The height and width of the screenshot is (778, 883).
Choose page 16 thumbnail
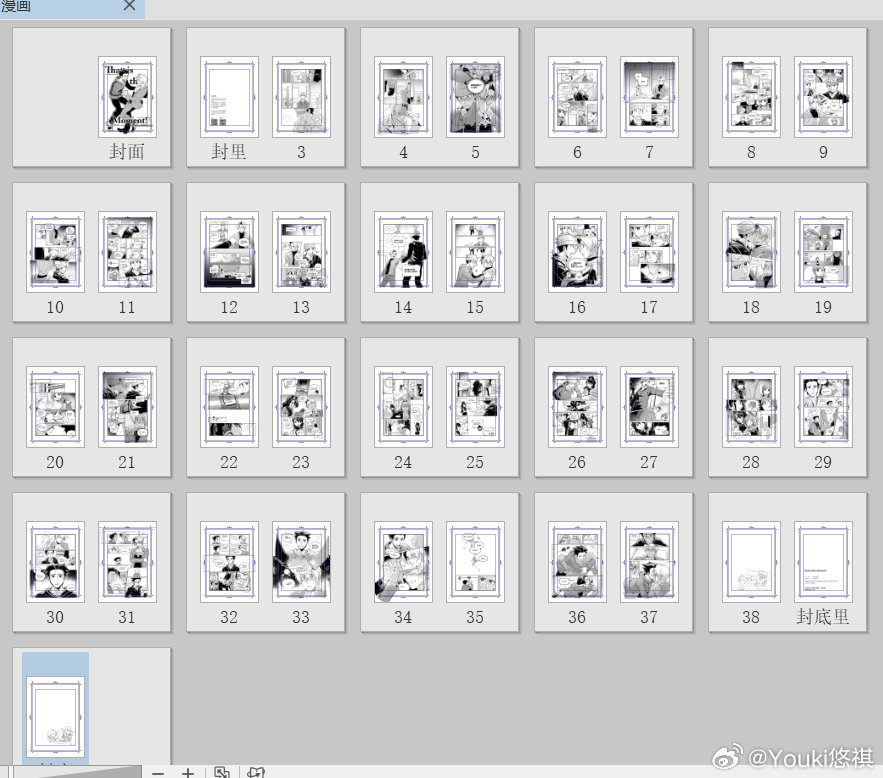tap(577, 252)
